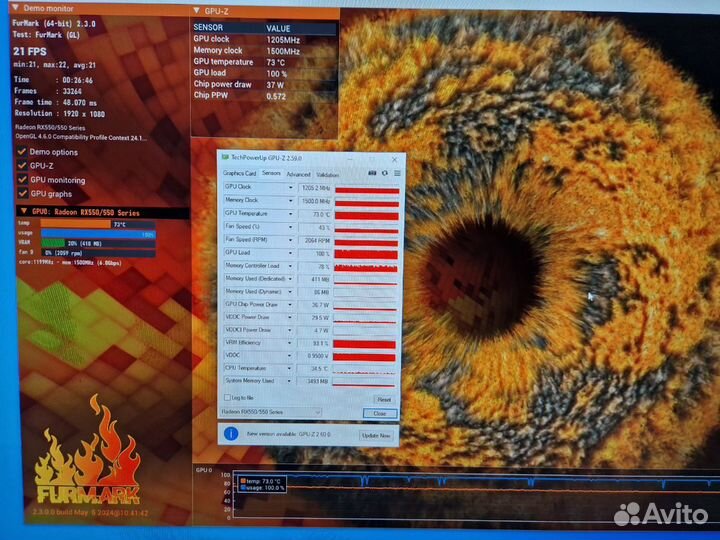Open the Memory Clock sensor dropdown
720x540 pixels.
(290, 201)
